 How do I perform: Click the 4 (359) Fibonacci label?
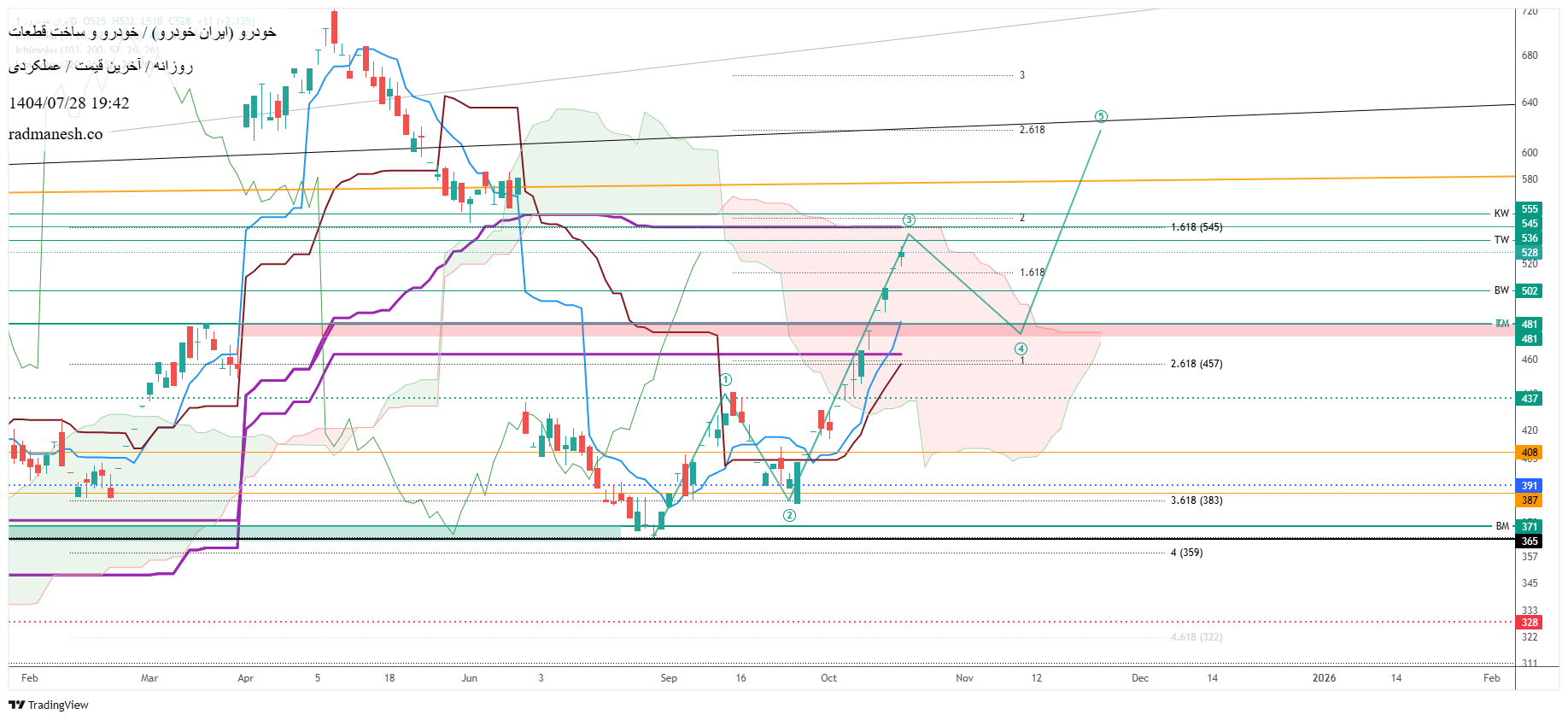1186,553
